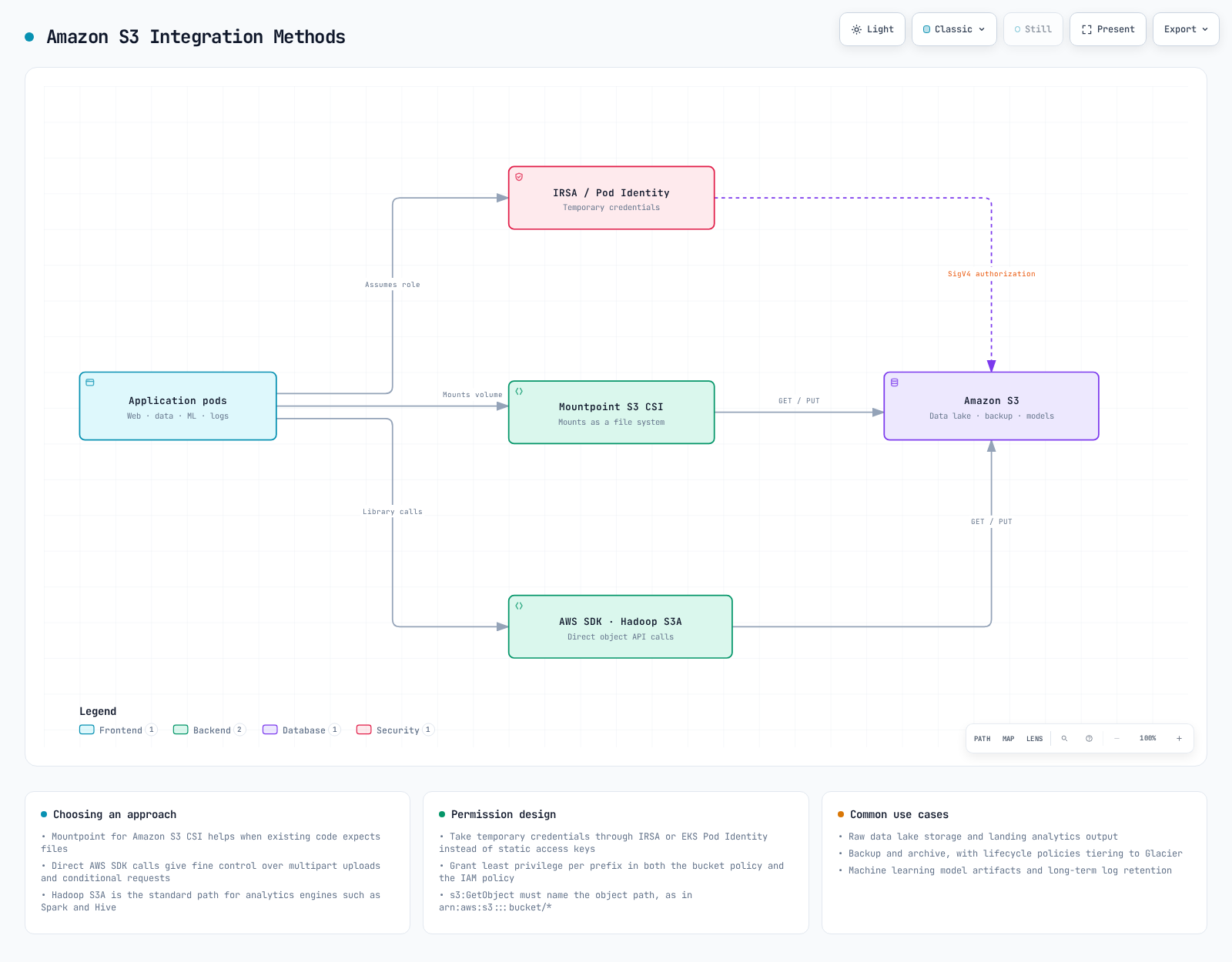Click the 'Amazon S3 Integration Methods' title
This screenshot has width=1232, height=962.
(x=196, y=37)
